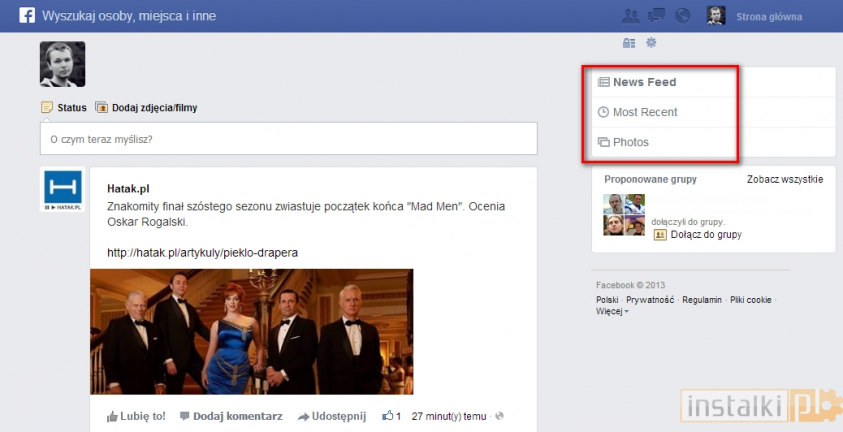
Task: Select Photos feed option
Action: 624,142
